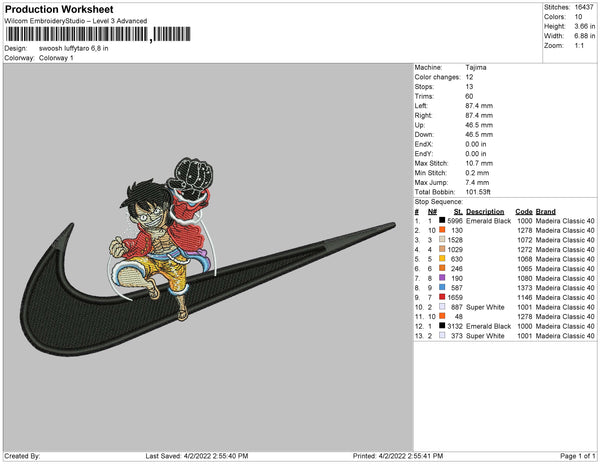Click the black swatch for stop 1 (5996 stitches)

pyautogui.click(x=442, y=220)
